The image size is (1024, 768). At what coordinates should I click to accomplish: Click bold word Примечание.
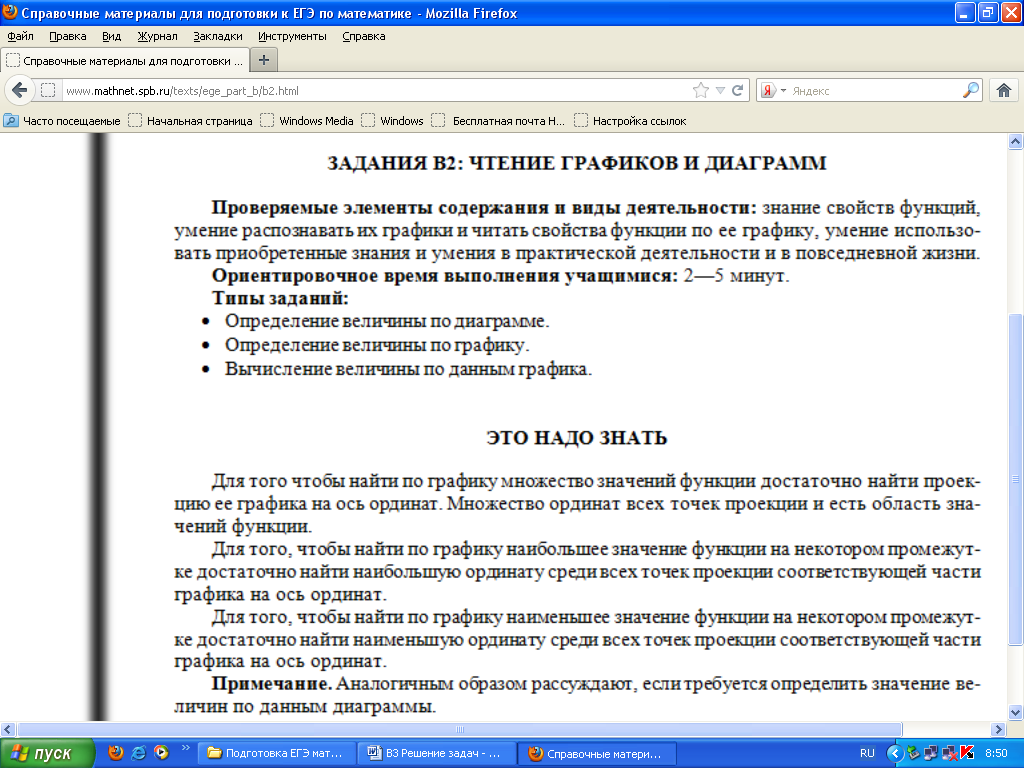tap(272, 684)
